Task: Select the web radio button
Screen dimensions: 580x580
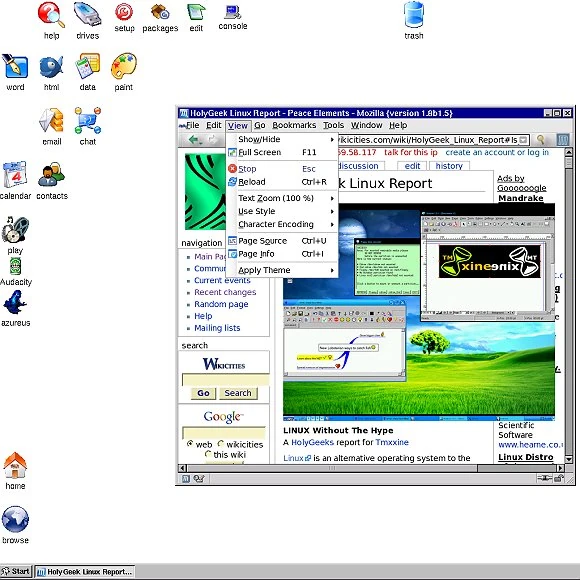Action: tap(190, 444)
